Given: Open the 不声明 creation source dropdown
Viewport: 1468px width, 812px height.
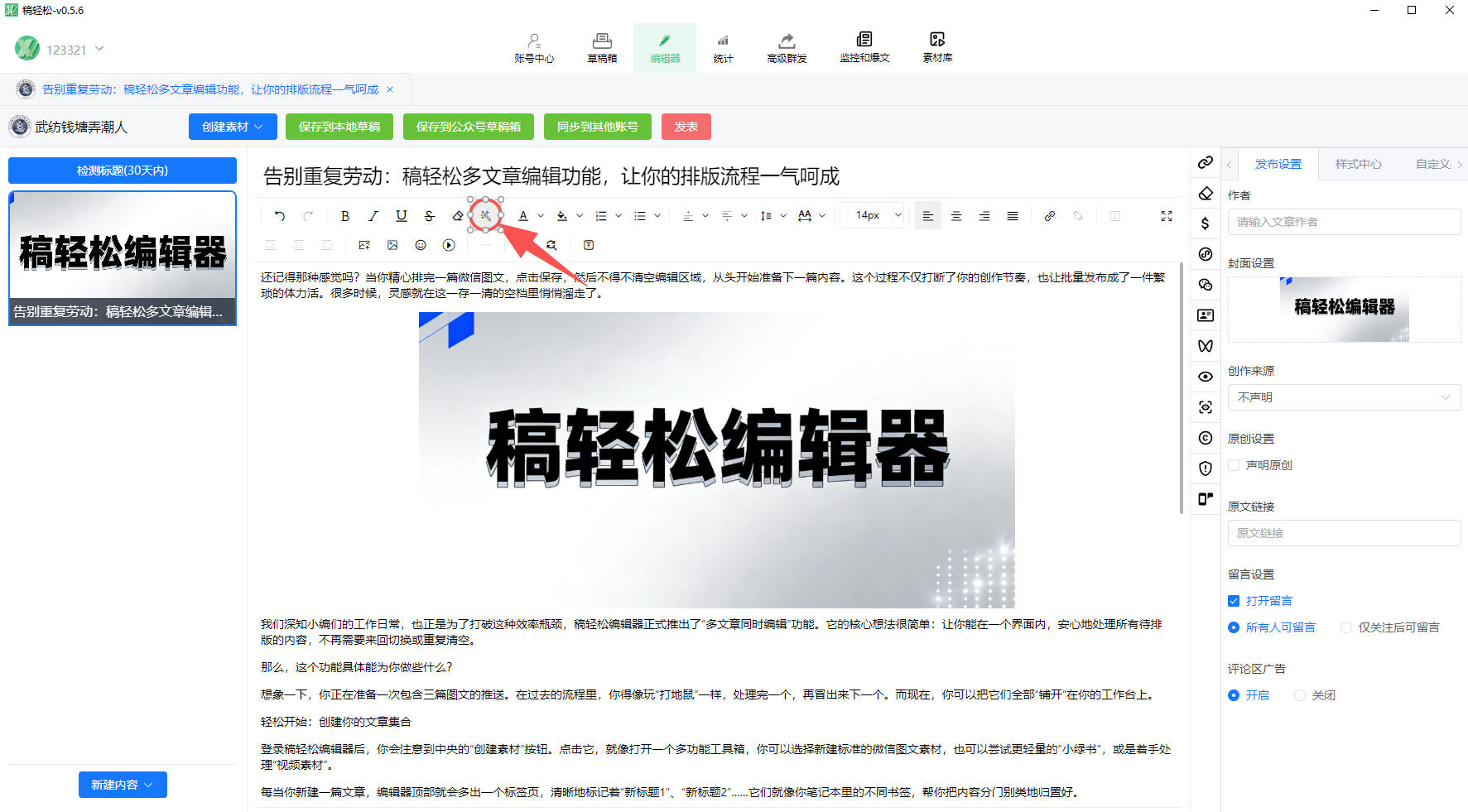Looking at the screenshot, I should point(1343,396).
